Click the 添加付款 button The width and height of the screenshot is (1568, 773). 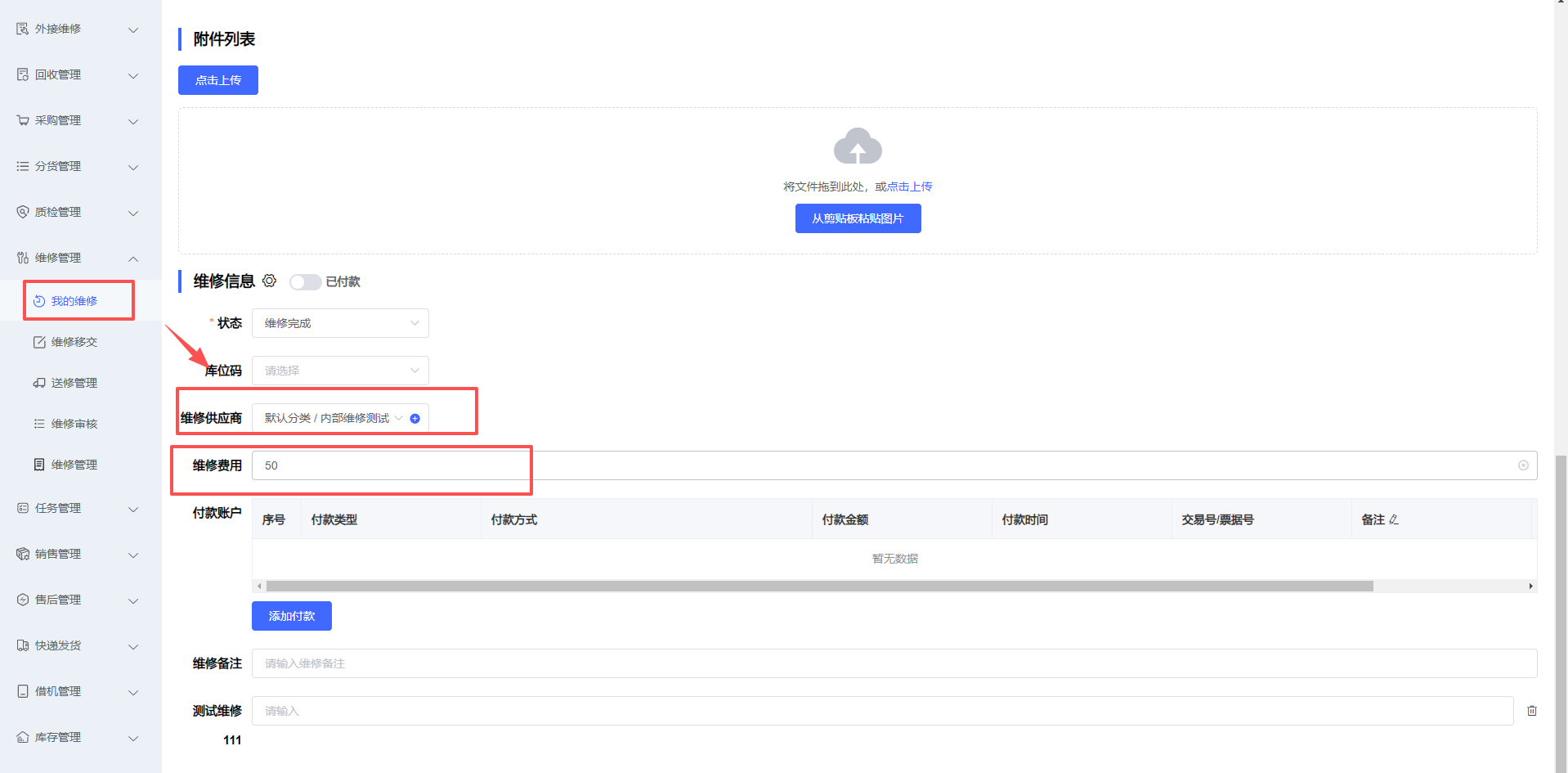pos(291,616)
